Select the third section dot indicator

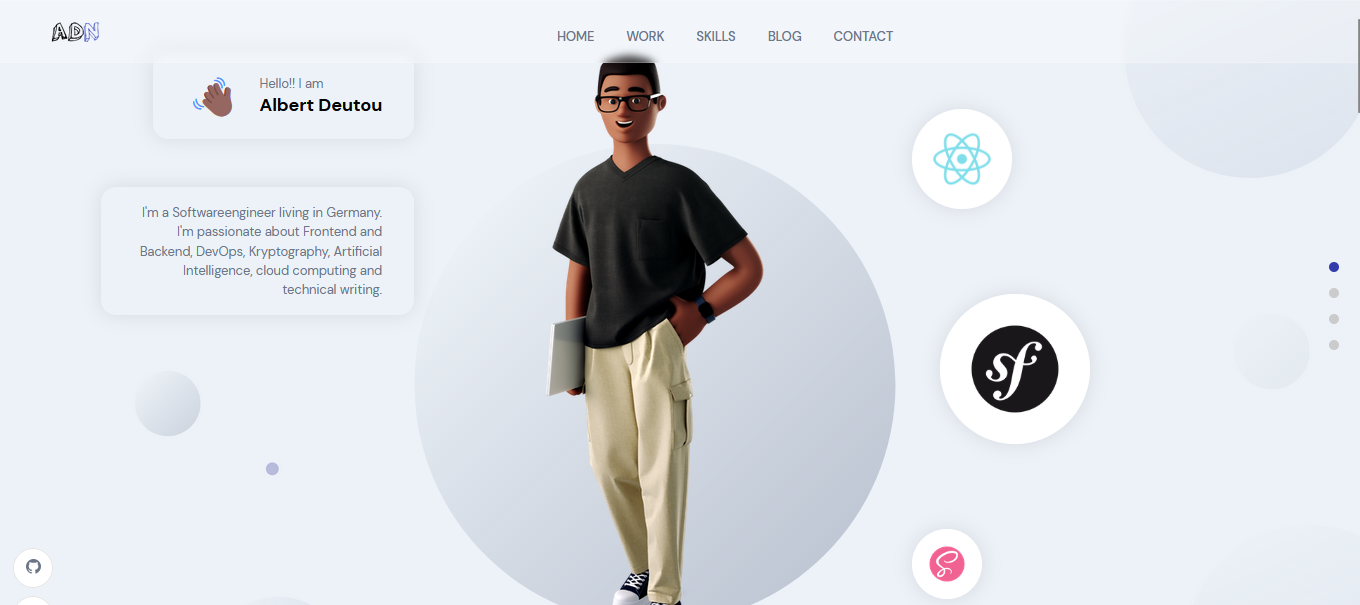(1334, 319)
